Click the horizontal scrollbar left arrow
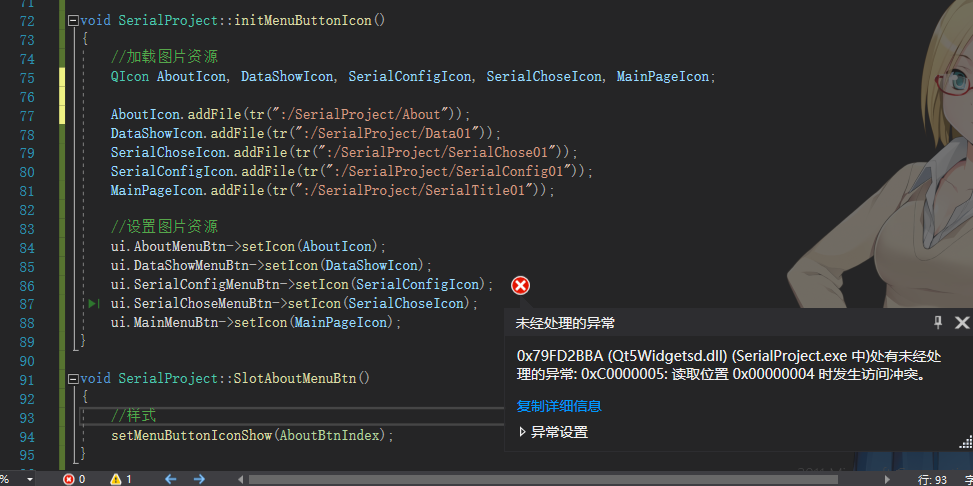The width and height of the screenshot is (973, 486). (x=241, y=479)
